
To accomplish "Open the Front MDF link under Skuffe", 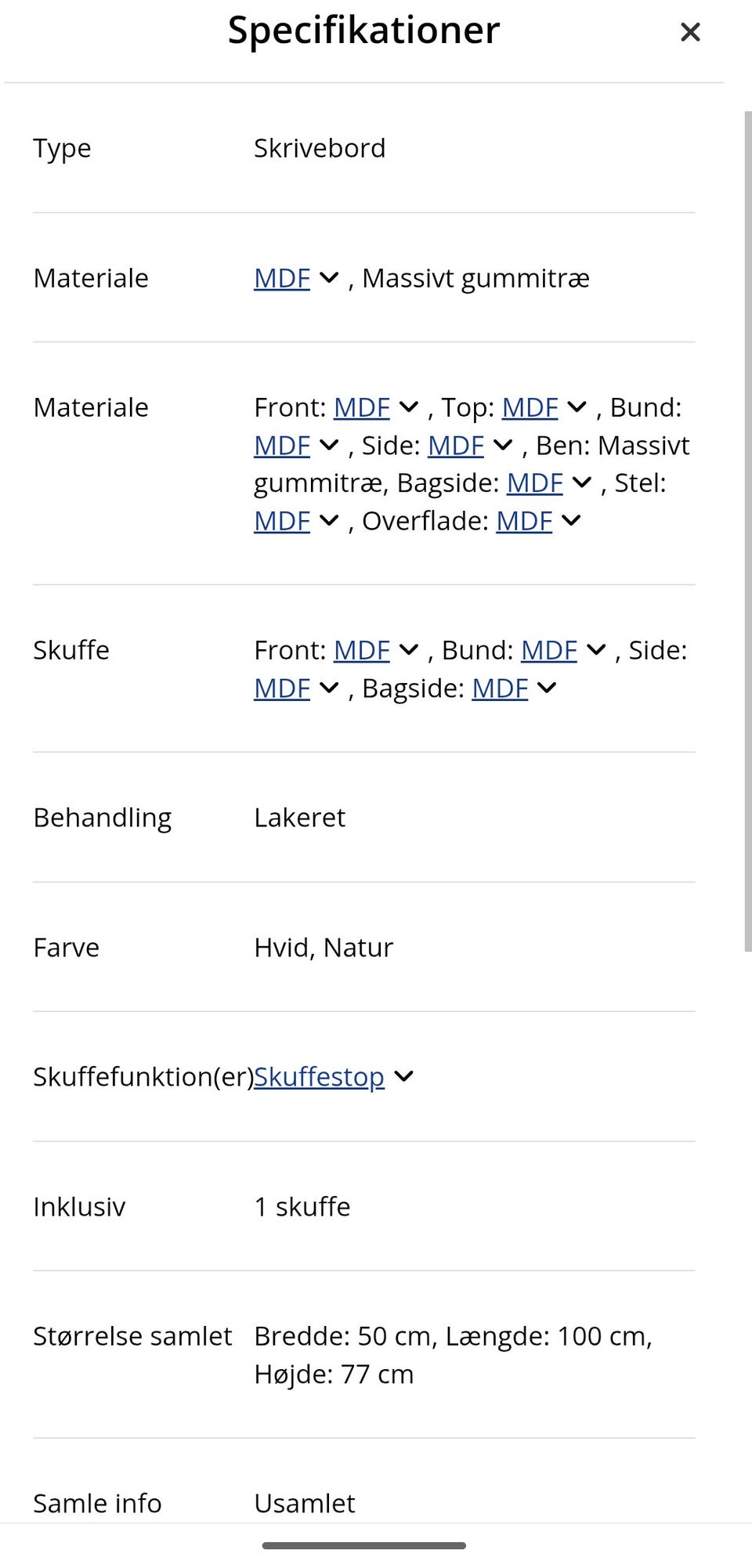I will pos(361,650).
